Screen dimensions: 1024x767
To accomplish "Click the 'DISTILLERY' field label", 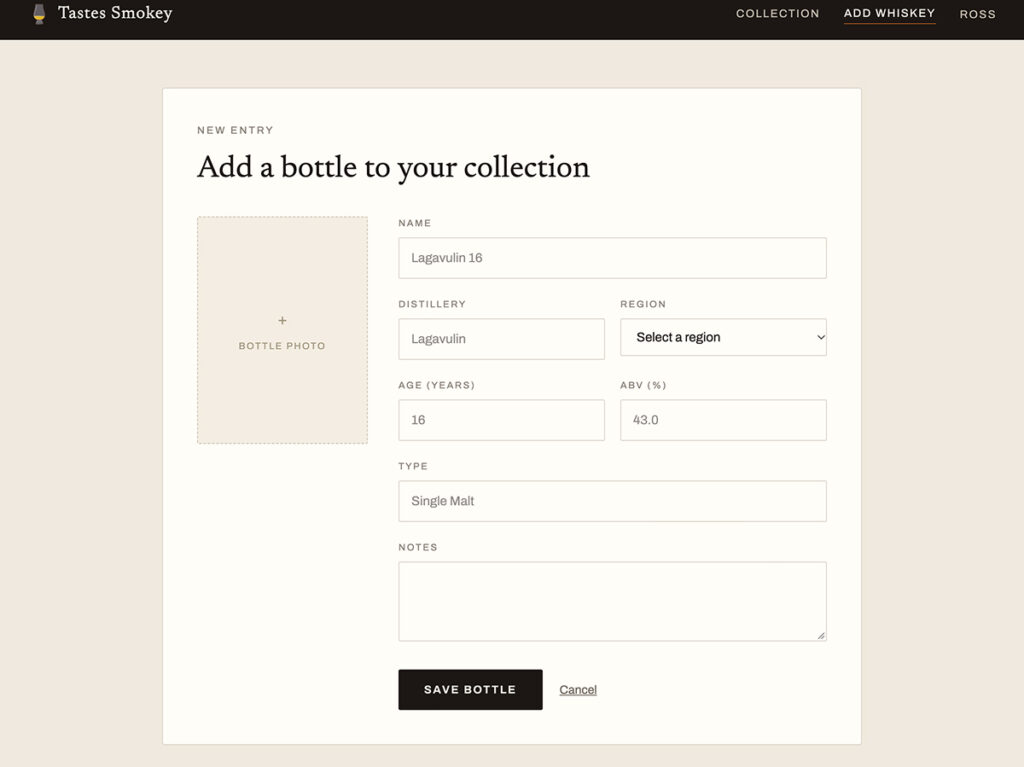I will pos(432,304).
